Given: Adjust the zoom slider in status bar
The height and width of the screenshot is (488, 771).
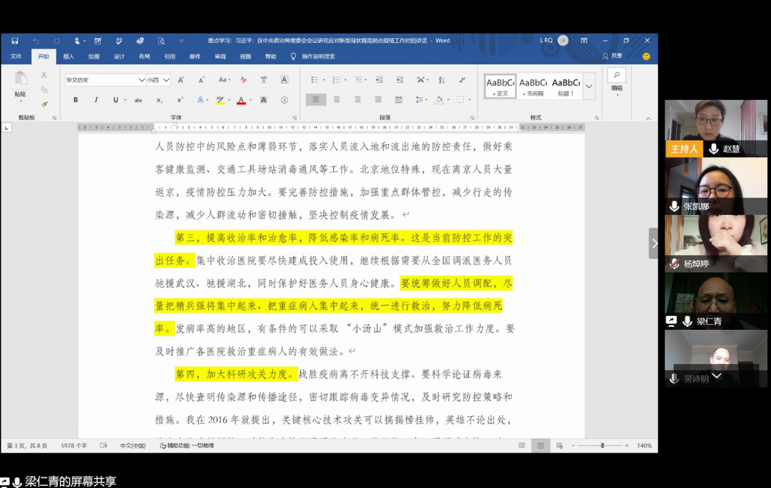Looking at the screenshot, I should click(x=602, y=445).
